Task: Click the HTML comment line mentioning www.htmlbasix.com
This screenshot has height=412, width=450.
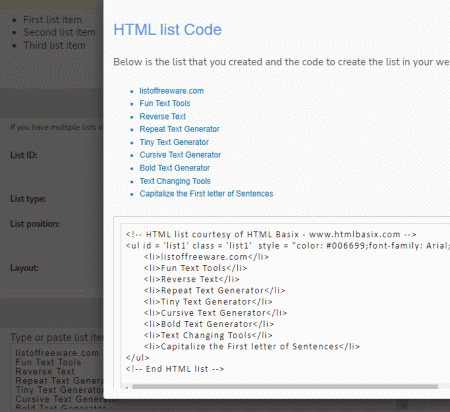Action: 271,234
